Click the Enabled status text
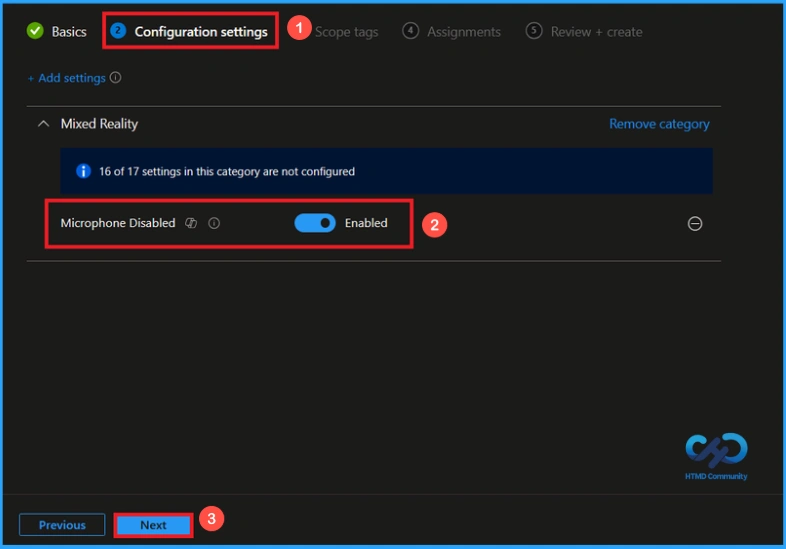The image size is (786, 549). (366, 223)
